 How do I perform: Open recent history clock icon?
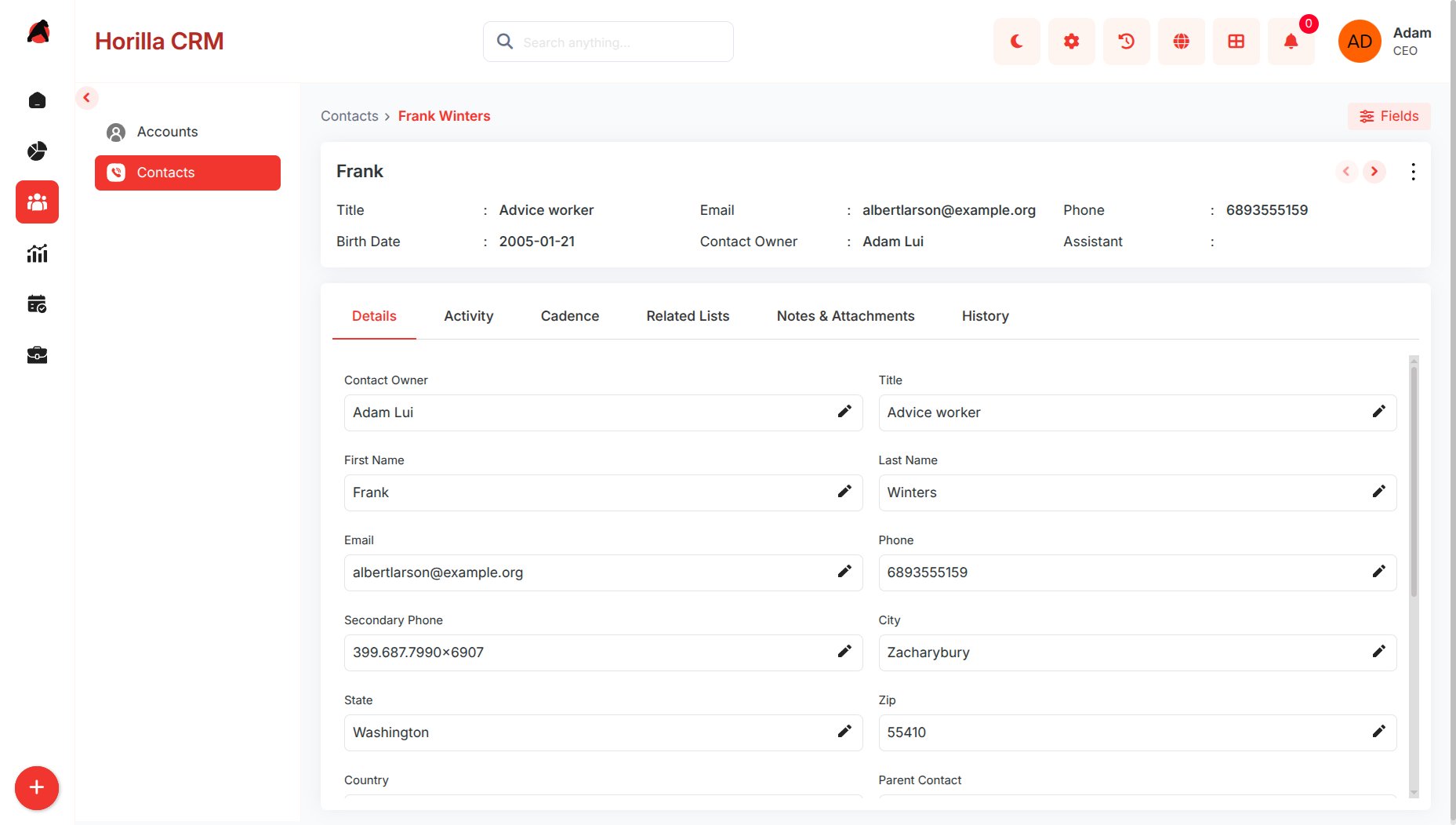click(1127, 42)
